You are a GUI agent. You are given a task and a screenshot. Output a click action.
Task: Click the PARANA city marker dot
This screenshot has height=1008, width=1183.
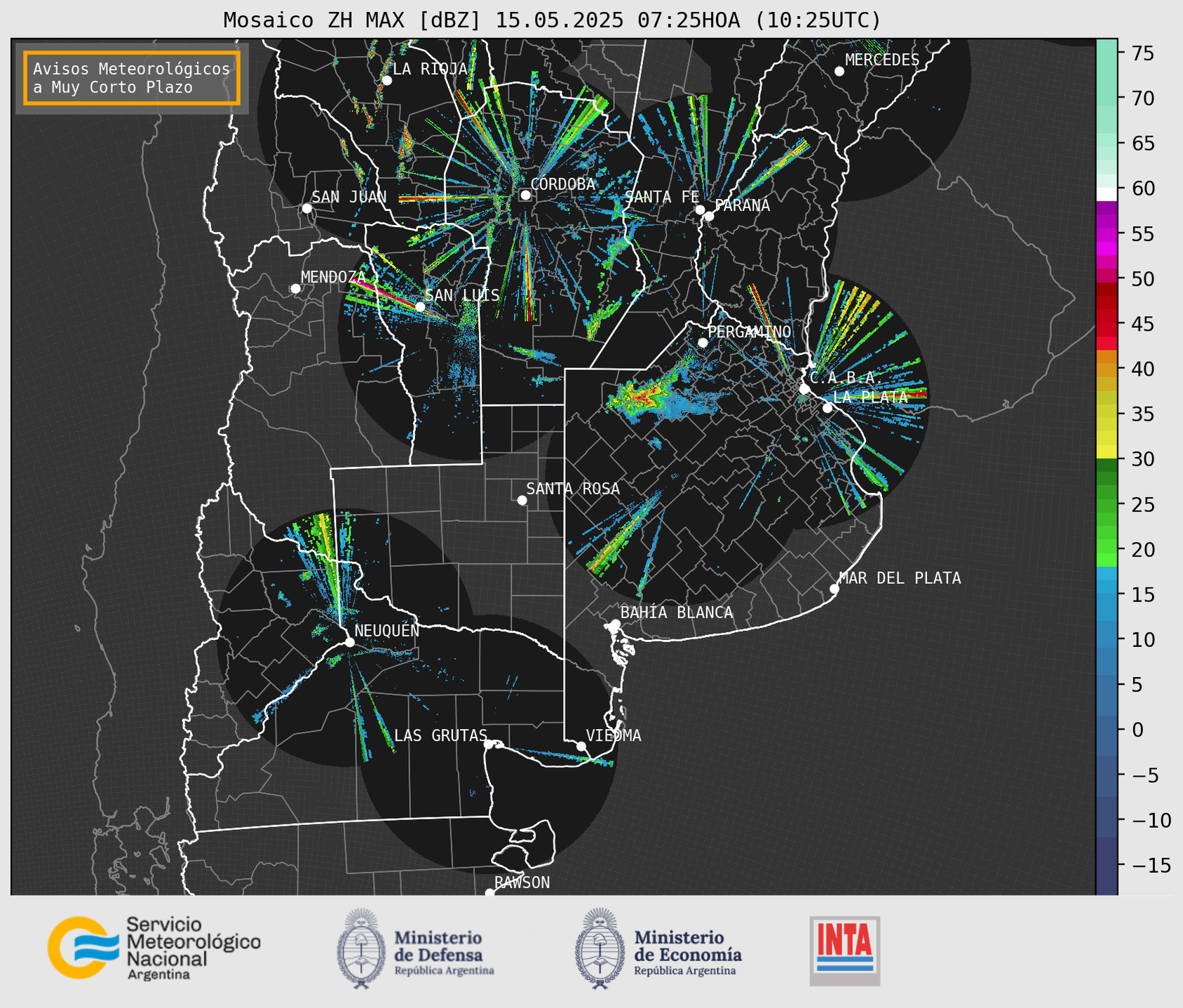coord(709,216)
